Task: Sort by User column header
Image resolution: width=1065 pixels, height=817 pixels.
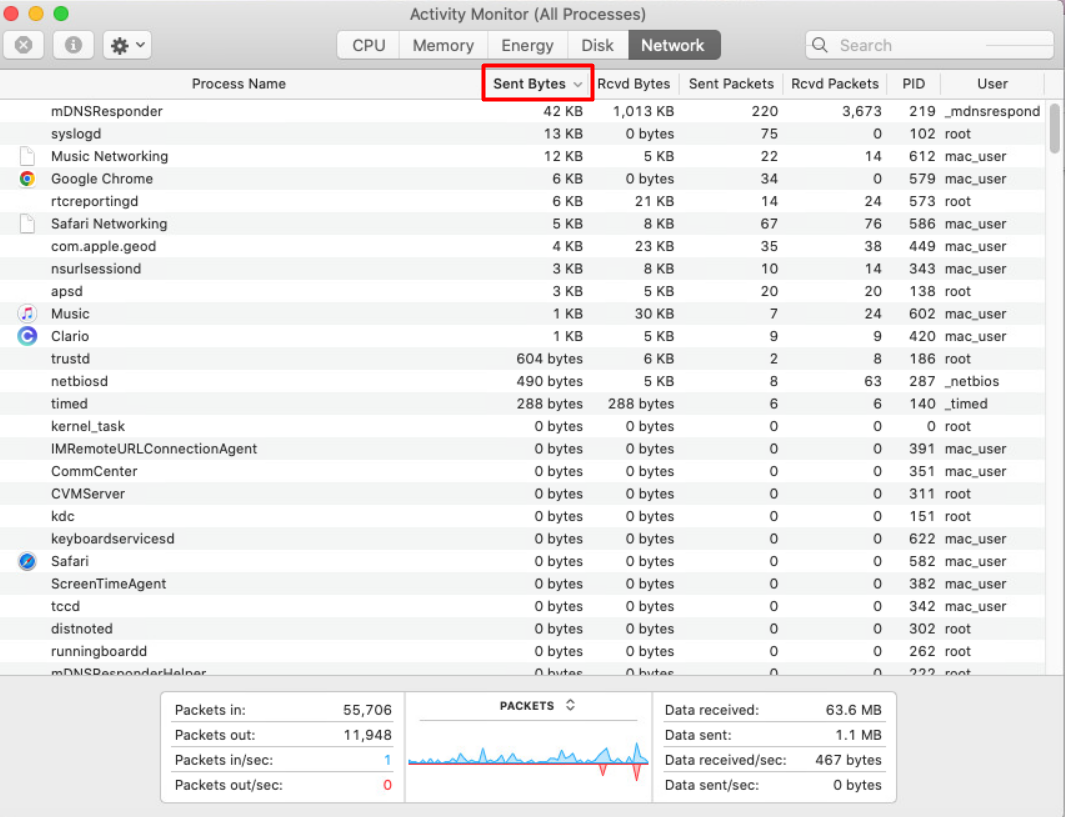Action: [x=992, y=84]
